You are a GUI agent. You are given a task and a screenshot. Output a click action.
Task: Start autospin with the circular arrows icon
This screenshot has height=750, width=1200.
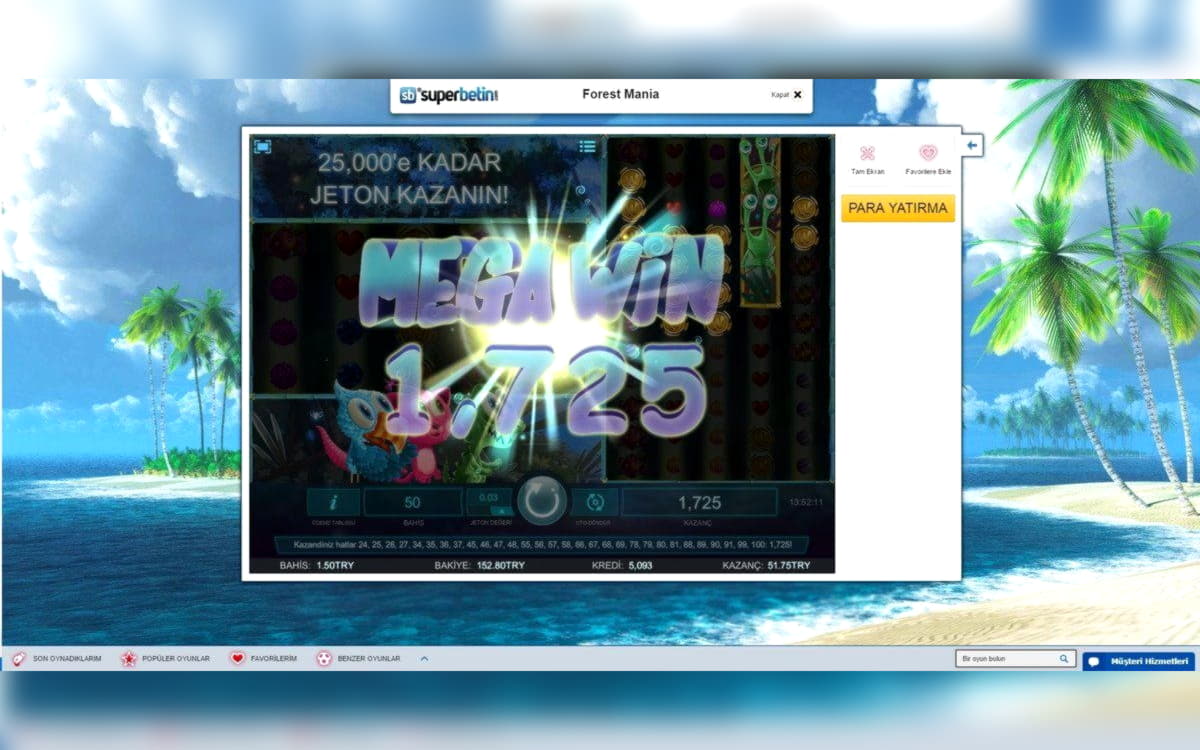pos(595,502)
